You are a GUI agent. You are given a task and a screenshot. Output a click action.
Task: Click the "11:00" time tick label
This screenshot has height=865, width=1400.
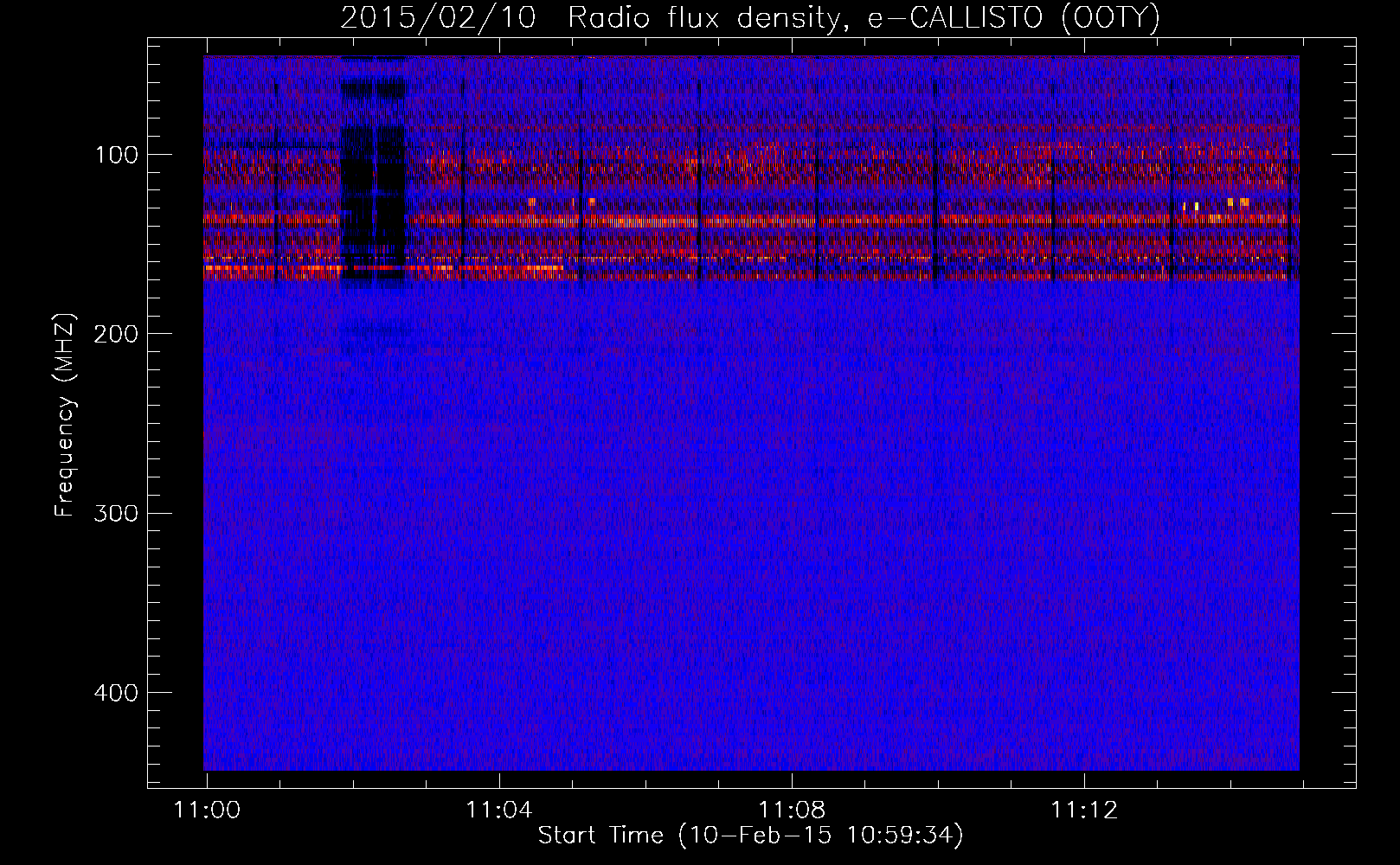click(208, 811)
